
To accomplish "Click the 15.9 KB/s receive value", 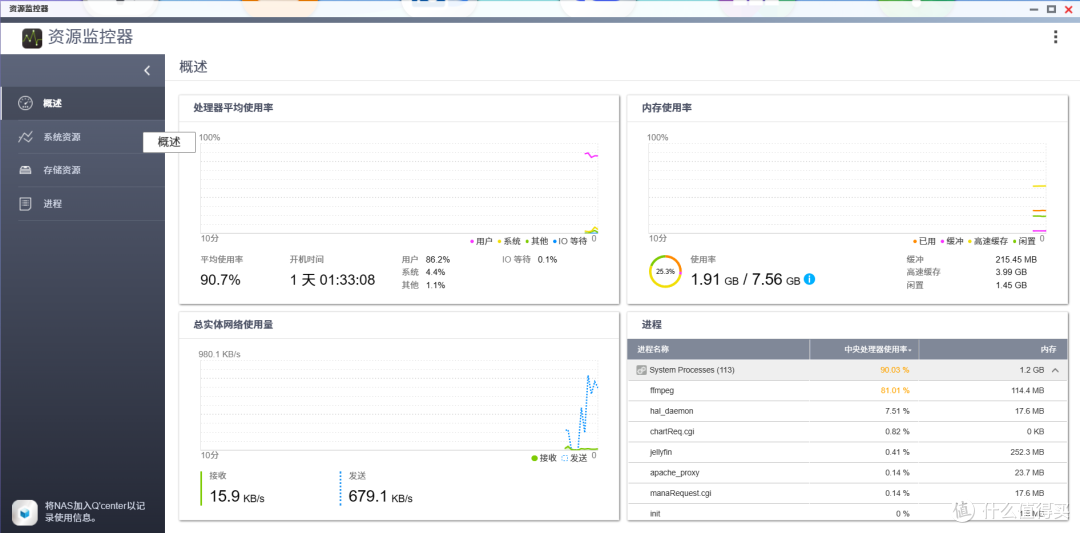I will (237, 497).
